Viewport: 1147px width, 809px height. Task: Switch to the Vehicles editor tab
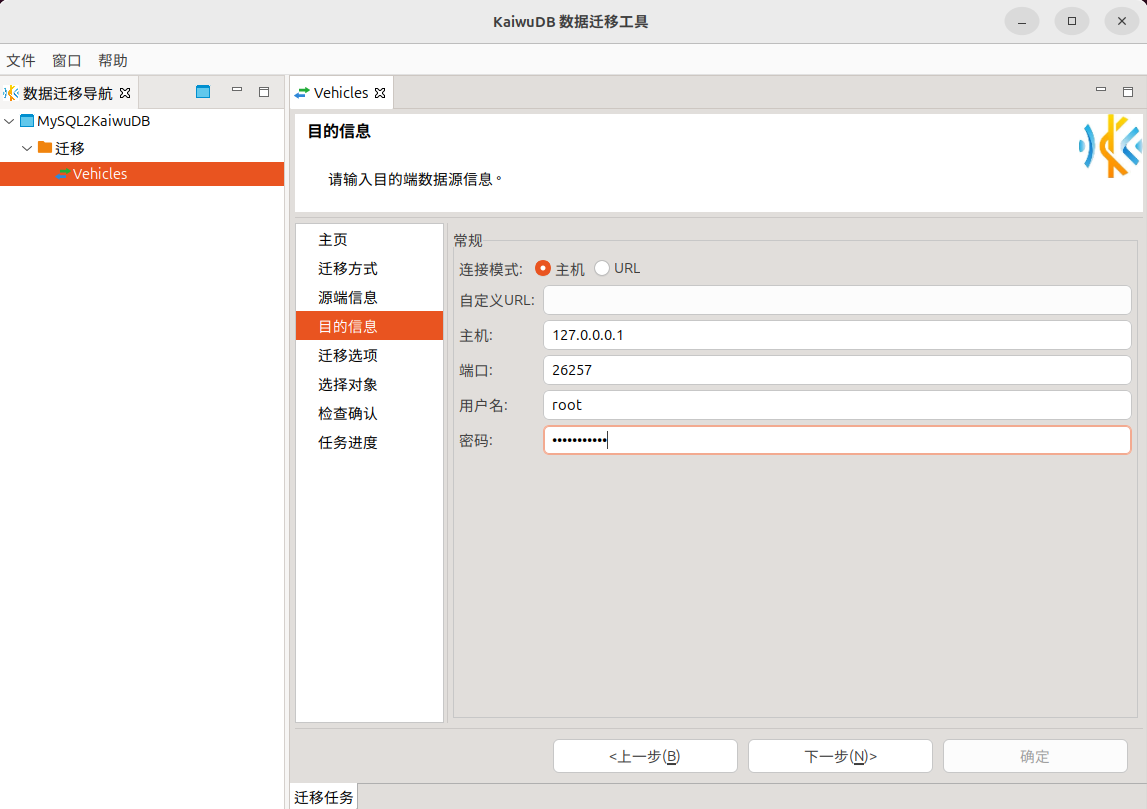[342, 93]
